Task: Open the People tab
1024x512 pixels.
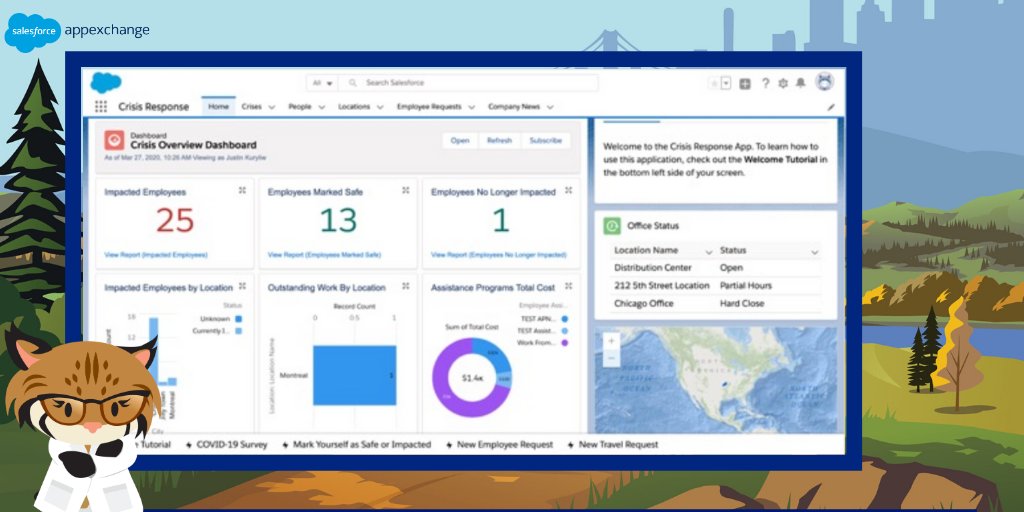Action: tap(300, 106)
